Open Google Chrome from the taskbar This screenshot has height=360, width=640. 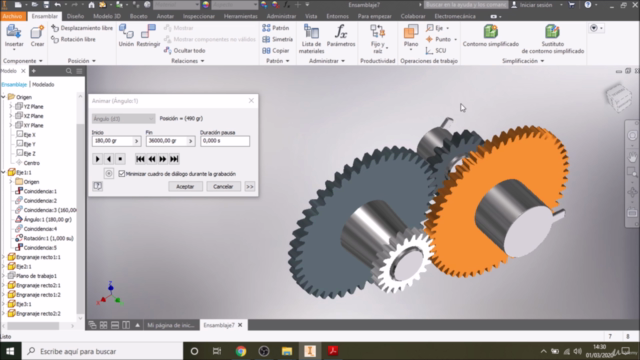241,351
